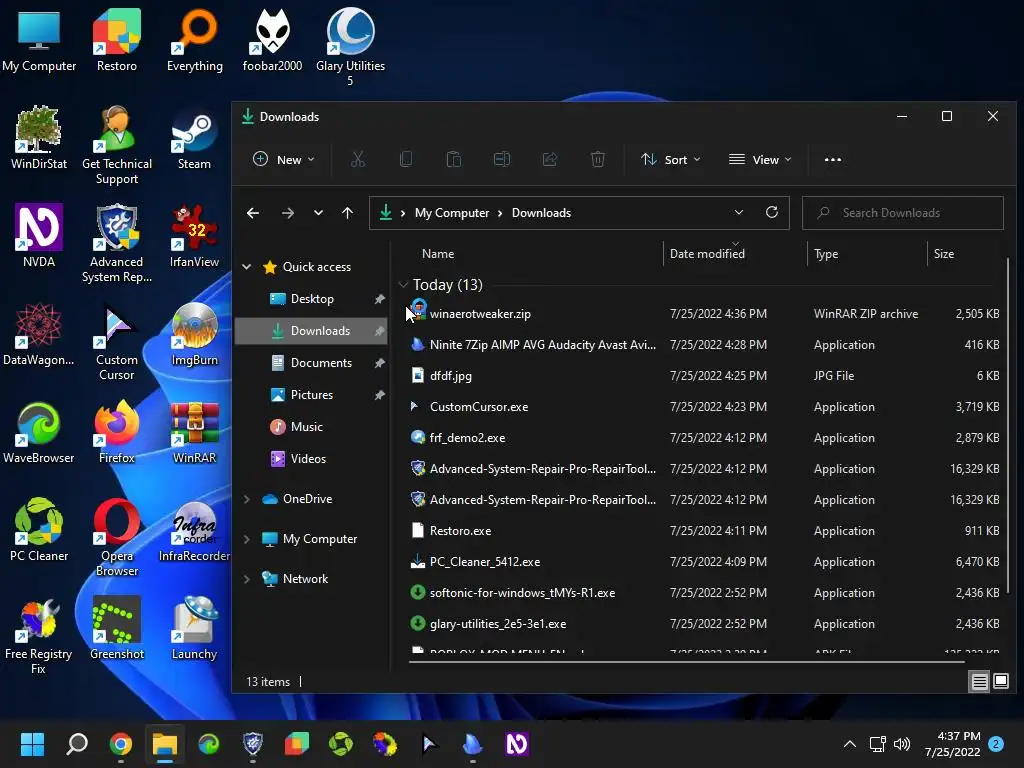The image size is (1024, 768).
Task: Click the Rename toolbar icon
Action: (502, 159)
